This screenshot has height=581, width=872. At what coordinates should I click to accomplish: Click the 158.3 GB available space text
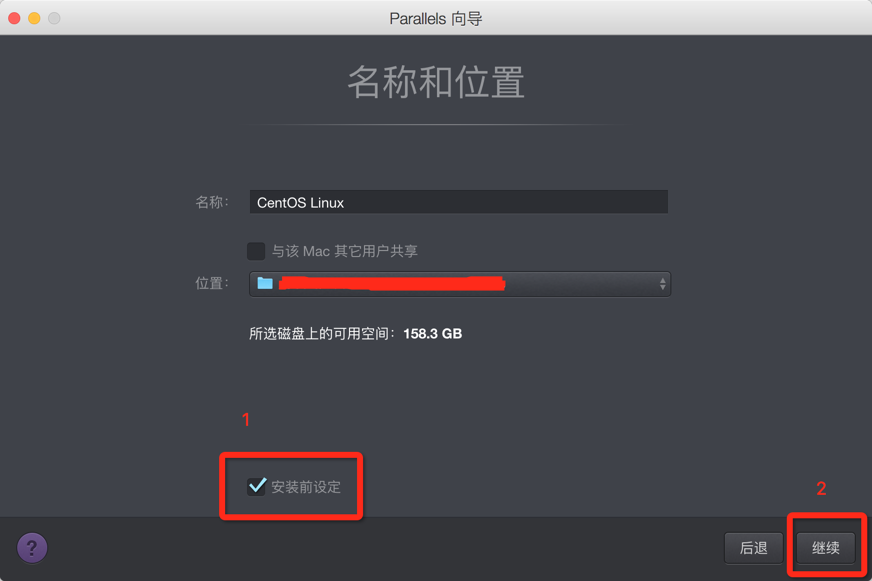pyautogui.click(x=433, y=334)
